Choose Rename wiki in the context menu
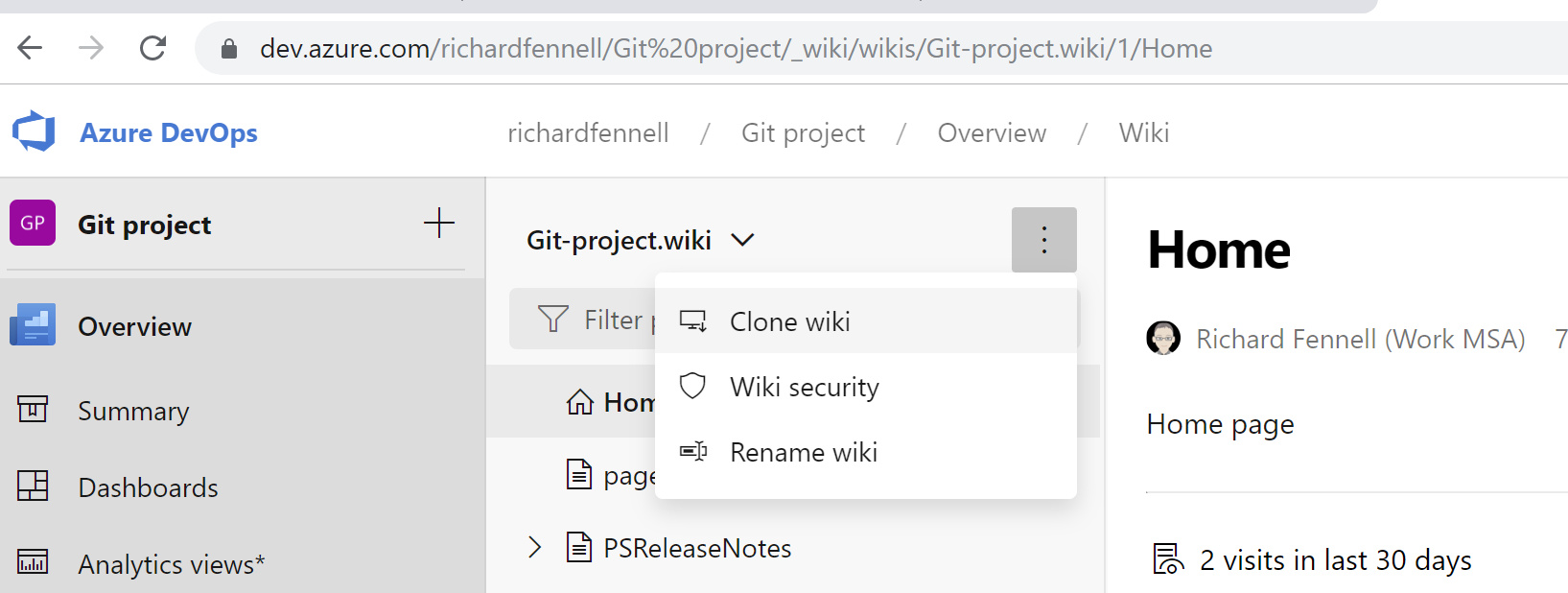1568x593 pixels. (x=804, y=452)
